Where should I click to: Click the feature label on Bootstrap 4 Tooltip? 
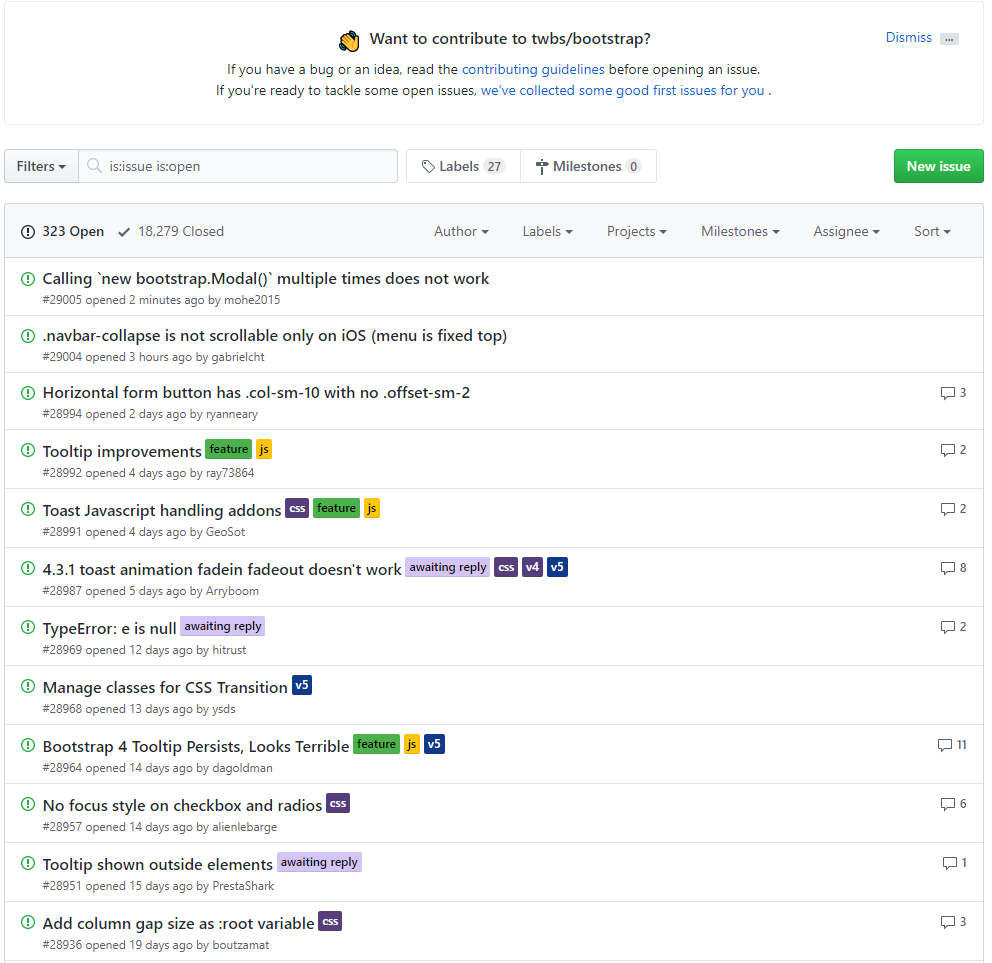pos(376,744)
